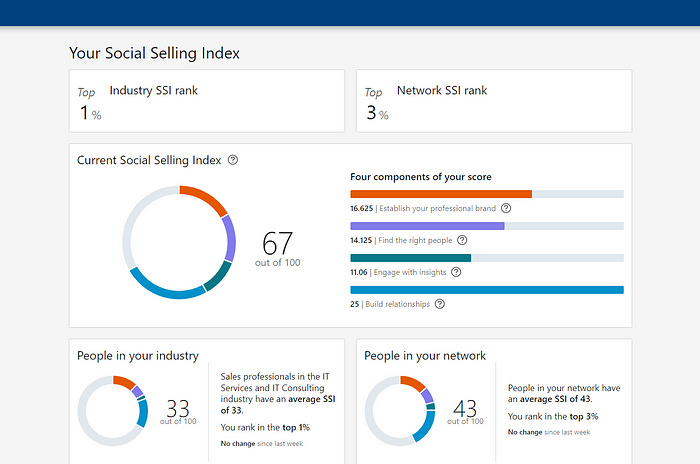
Task: Click the People in your industry donut chart
Action: click(x=113, y=411)
